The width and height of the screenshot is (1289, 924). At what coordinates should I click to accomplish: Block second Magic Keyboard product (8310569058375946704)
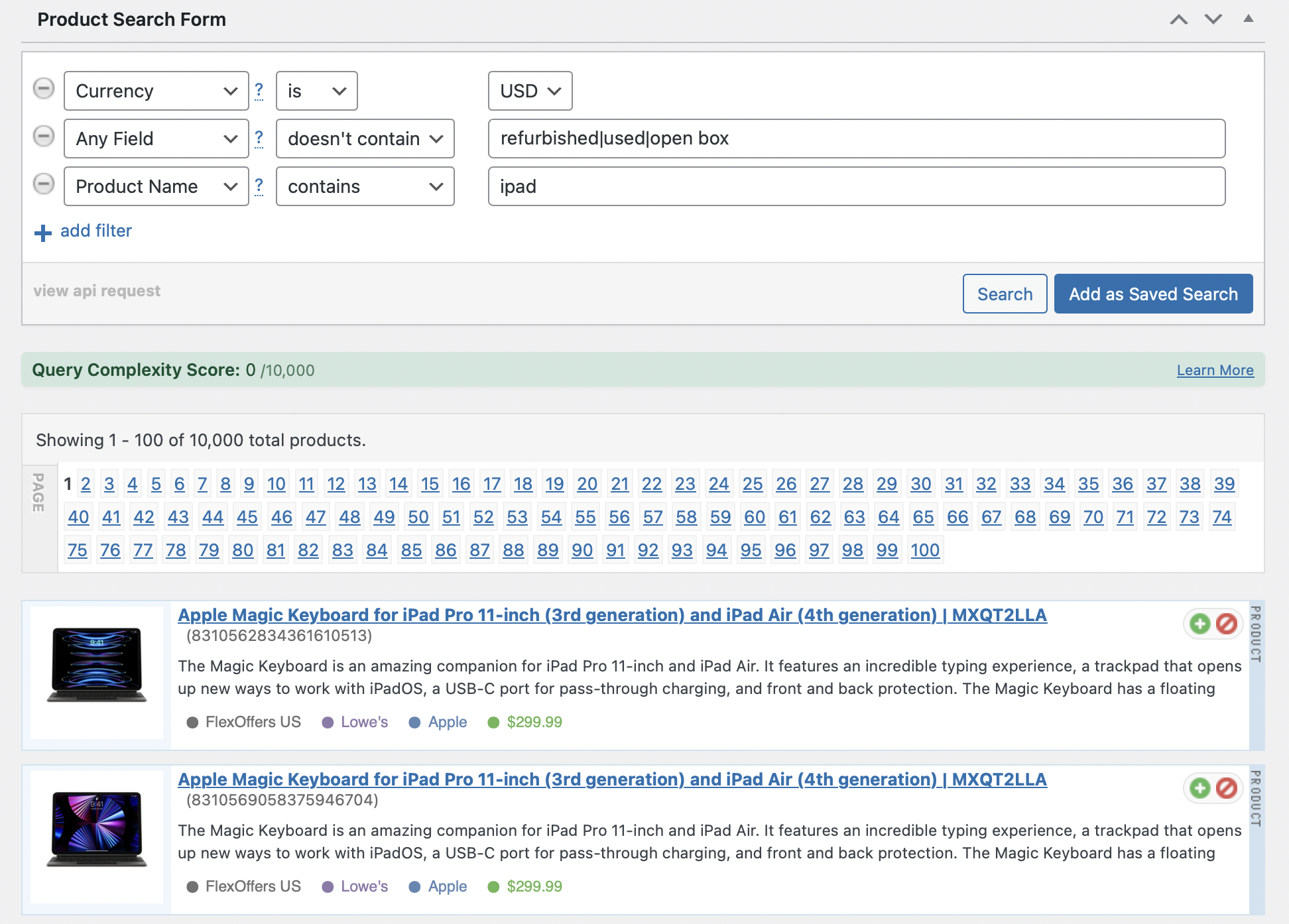[1227, 788]
